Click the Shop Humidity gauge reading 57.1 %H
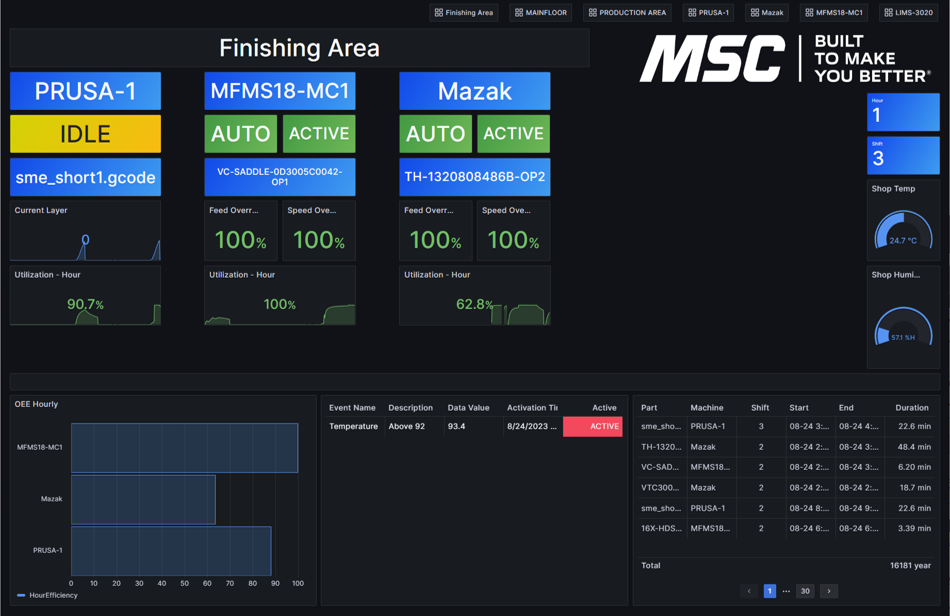This screenshot has width=950, height=616. (x=903, y=326)
